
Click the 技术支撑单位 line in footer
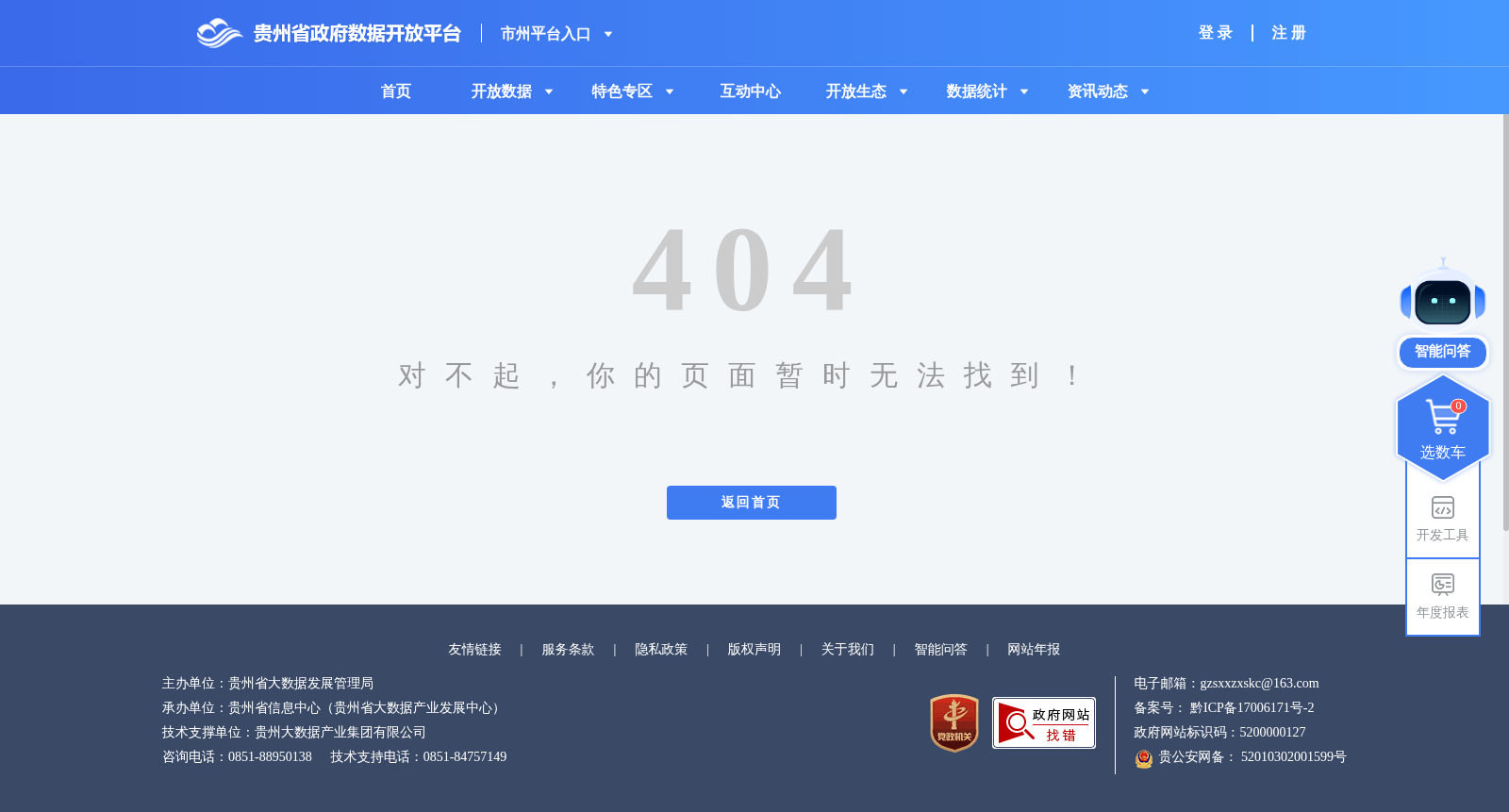pyautogui.click(x=294, y=733)
